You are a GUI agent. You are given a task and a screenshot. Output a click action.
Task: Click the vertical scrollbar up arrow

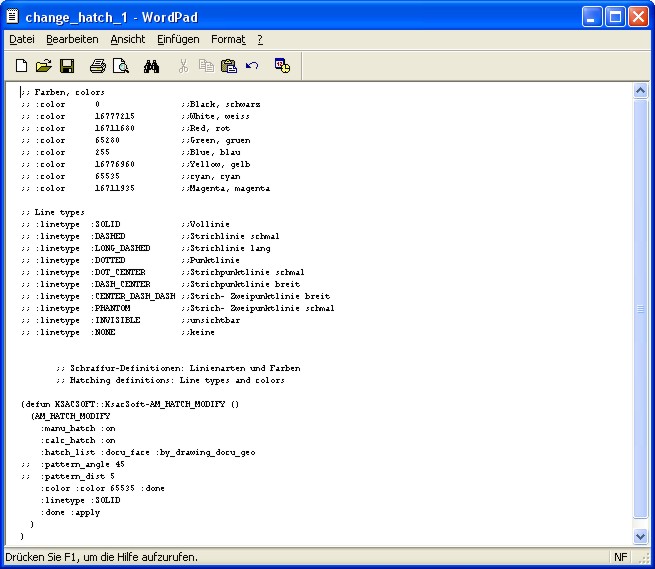click(x=641, y=90)
